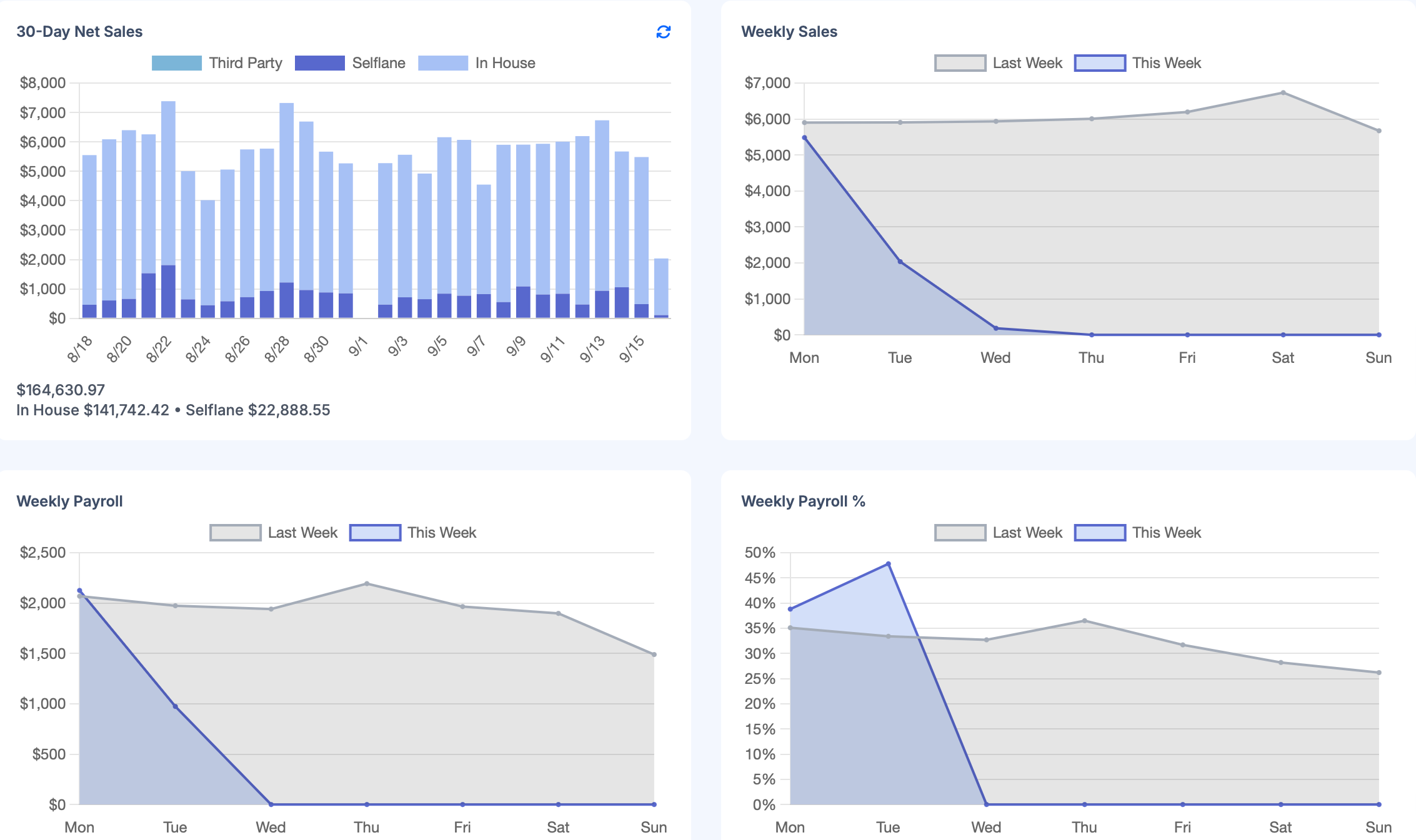Toggle This Week in Weekly Sales legend

1099,63
